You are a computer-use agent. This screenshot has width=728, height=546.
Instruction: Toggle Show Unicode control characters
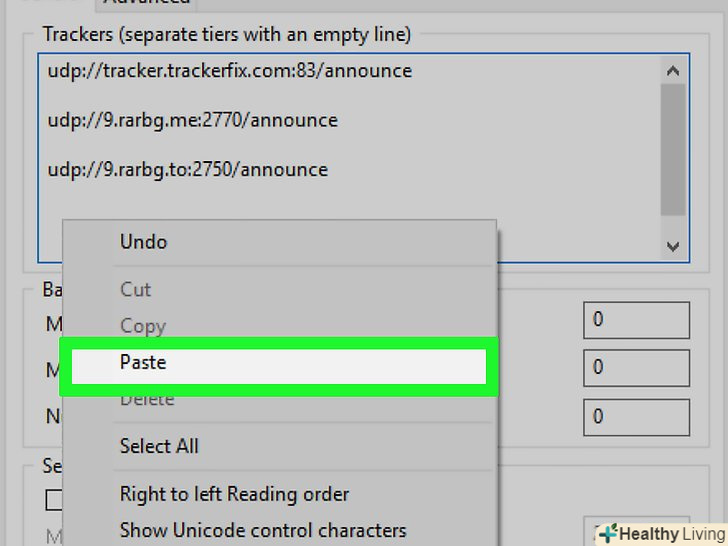[262, 530]
